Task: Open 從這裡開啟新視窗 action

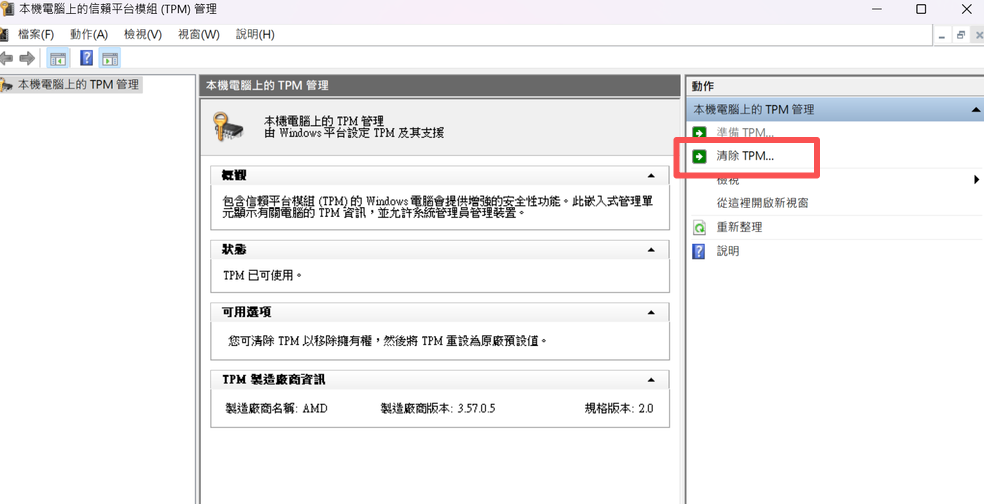Action: pyautogui.click(x=762, y=203)
